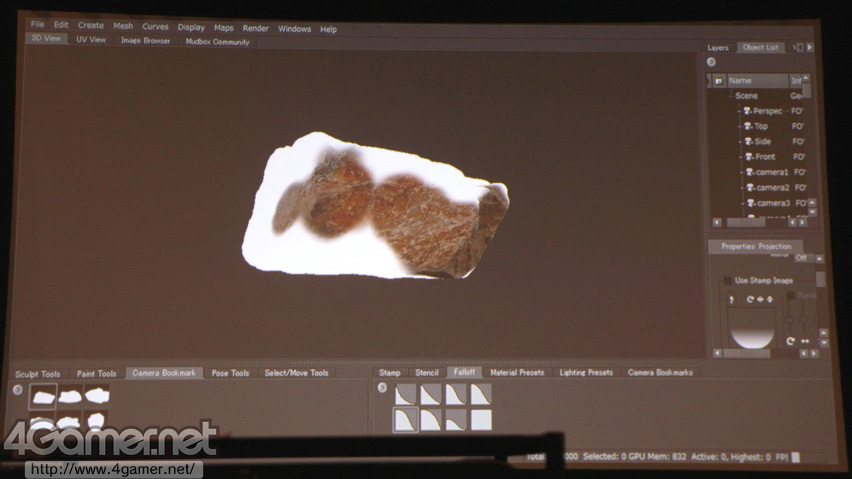Expand the Top camera node
This screenshot has width=852, height=479.
pos(740,126)
